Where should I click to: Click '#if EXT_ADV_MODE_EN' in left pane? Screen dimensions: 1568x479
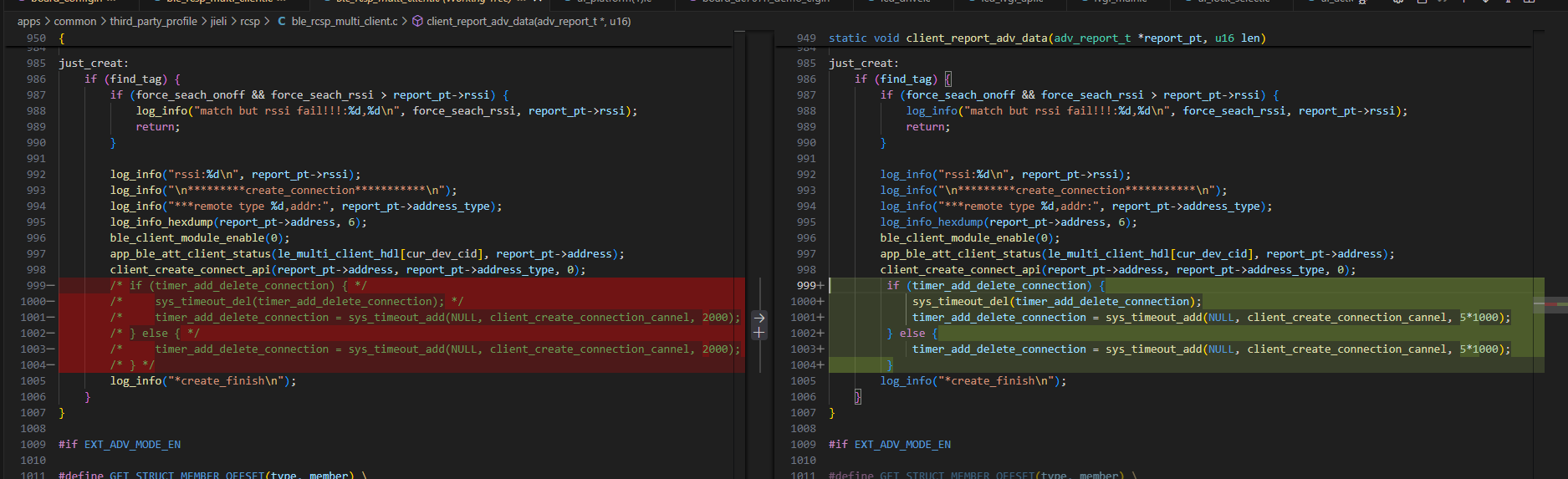click(x=120, y=445)
